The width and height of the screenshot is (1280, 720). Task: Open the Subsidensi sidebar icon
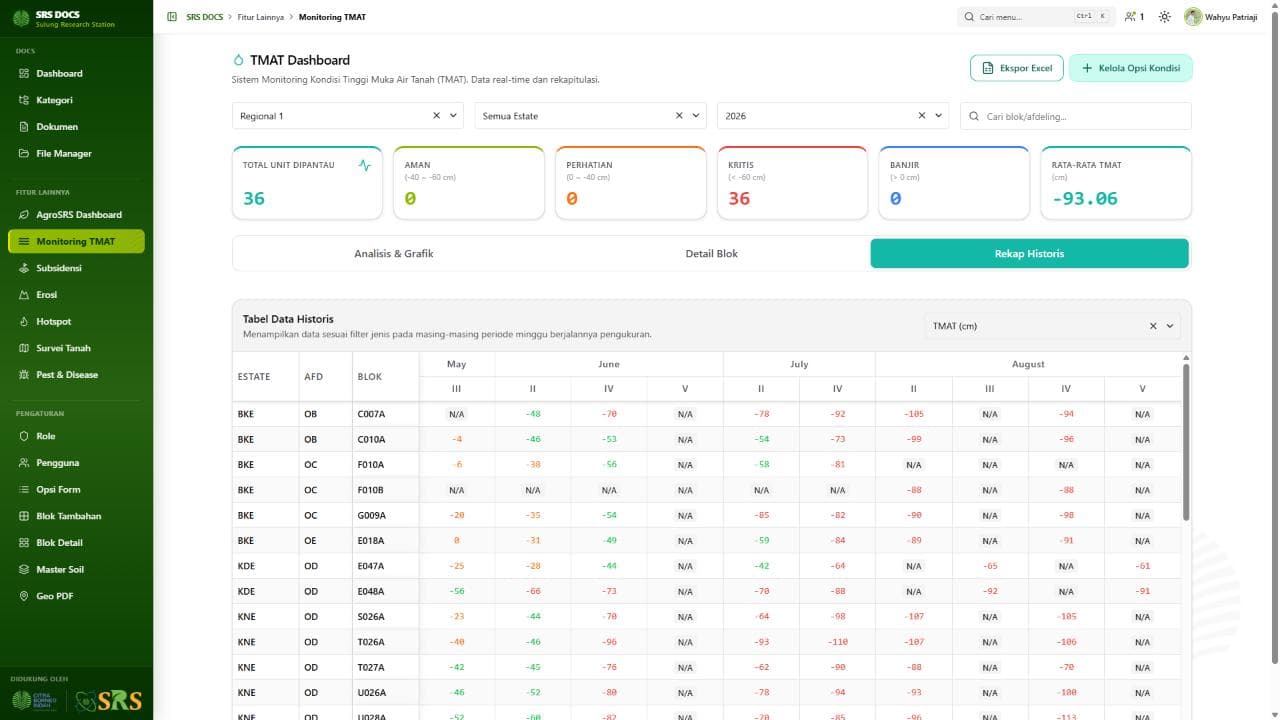[x=24, y=268]
